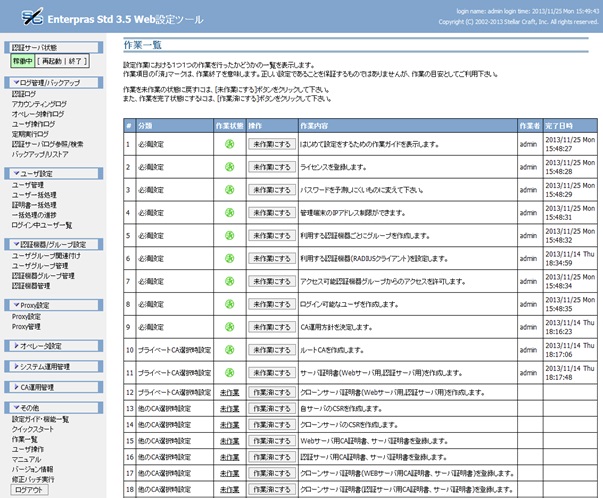Open 修正パッチ実行 in sidebar

pos(33,479)
